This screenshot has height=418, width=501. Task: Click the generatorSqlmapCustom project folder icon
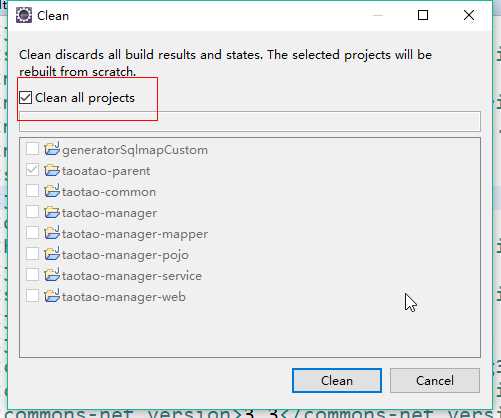(x=52, y=149)
